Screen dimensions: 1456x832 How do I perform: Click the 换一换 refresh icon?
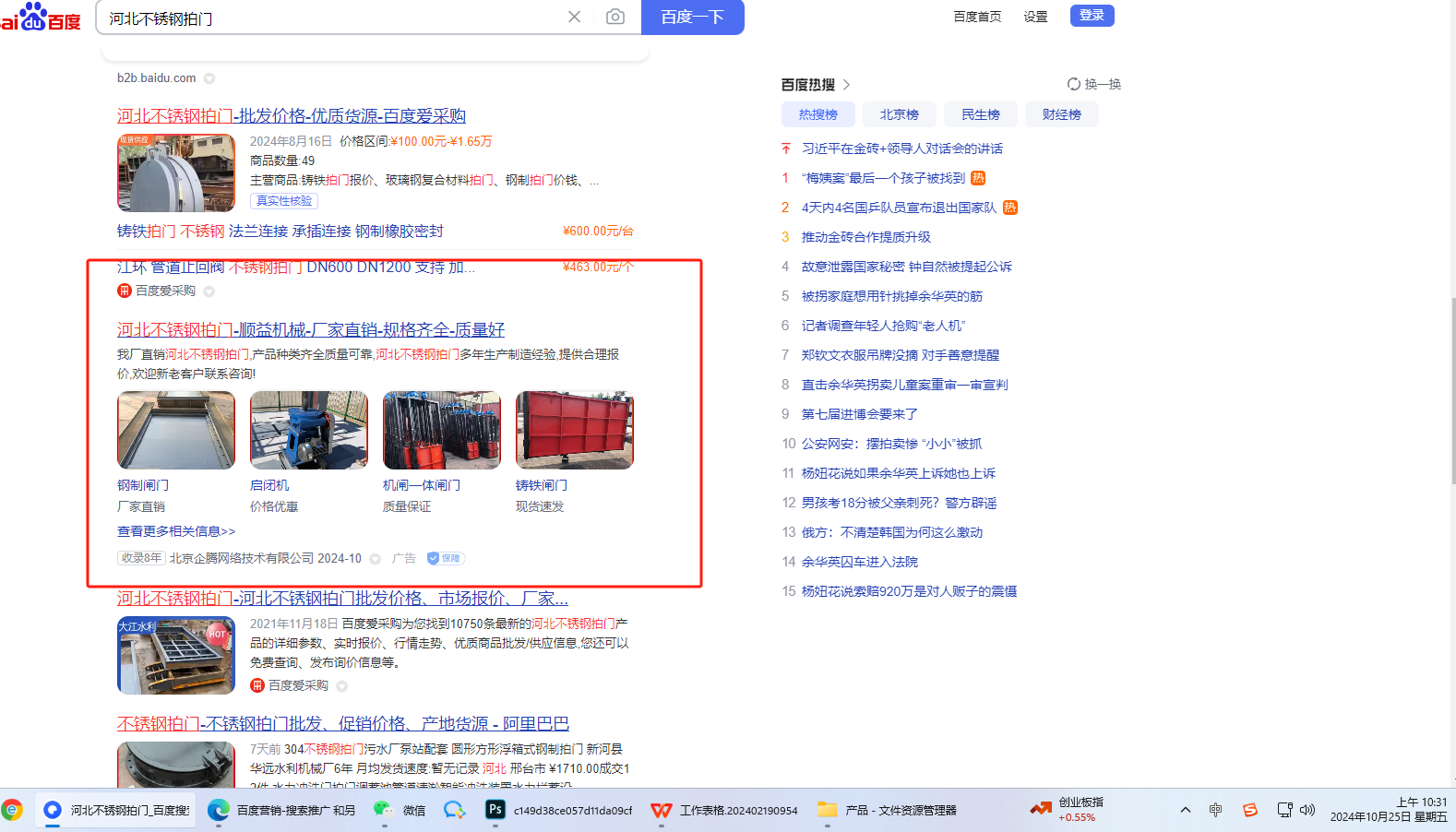(1074, 84)
